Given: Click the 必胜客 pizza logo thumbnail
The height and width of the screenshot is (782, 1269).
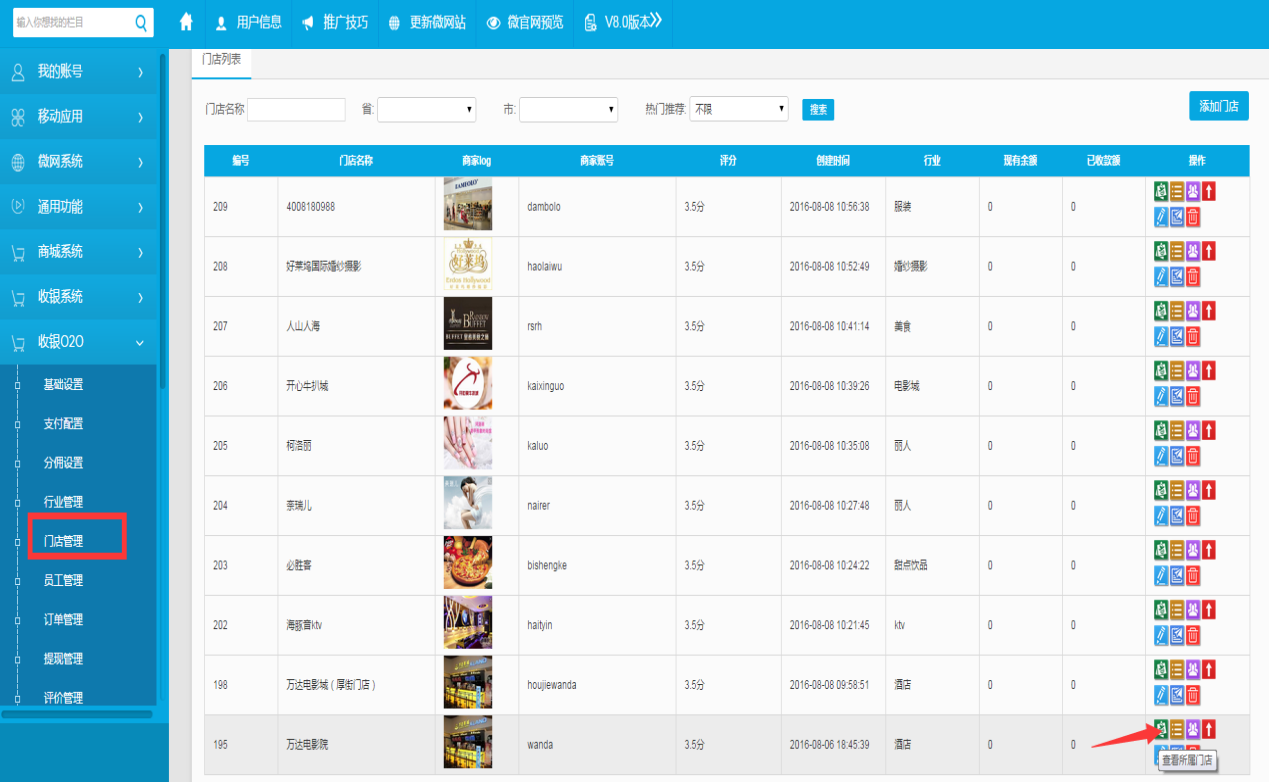Looking at the screenshot, I should [x=467, y=565].
